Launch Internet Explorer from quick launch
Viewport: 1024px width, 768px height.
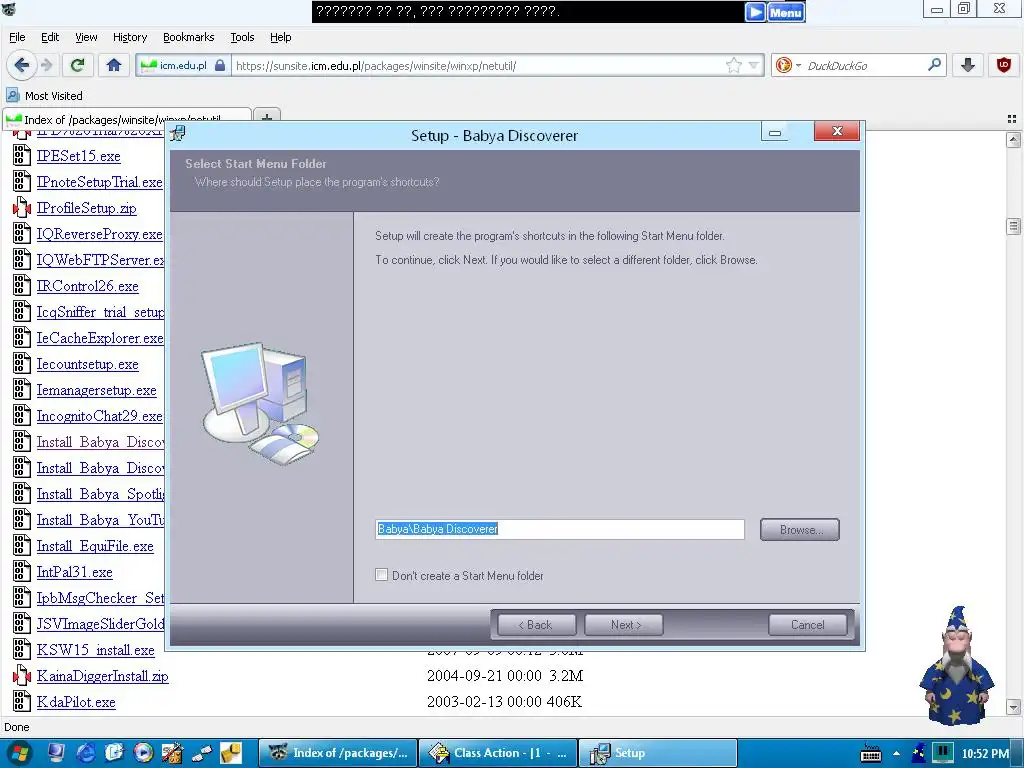click(85, 753)
